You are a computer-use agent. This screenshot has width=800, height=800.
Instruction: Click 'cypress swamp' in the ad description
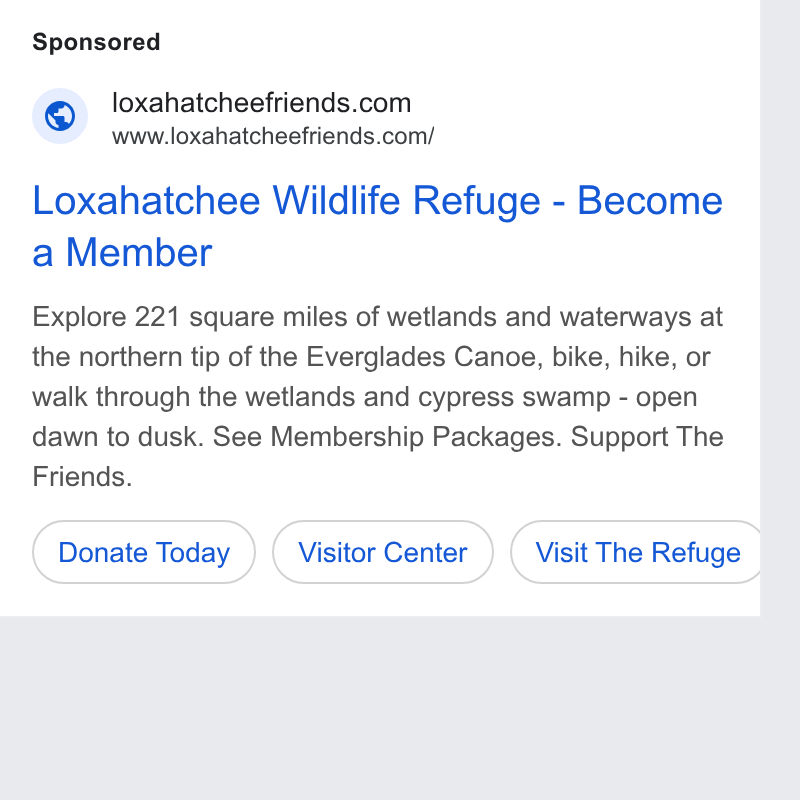tap(514, 397)
